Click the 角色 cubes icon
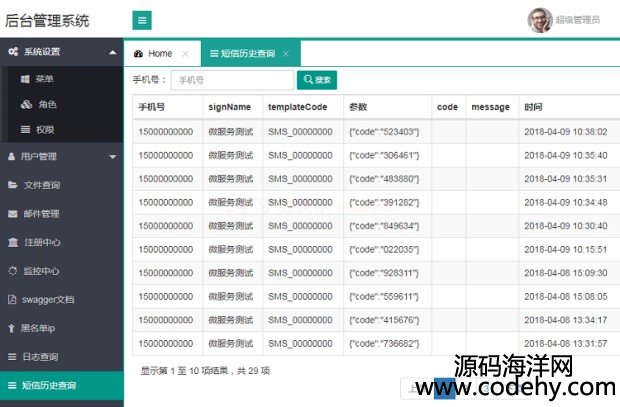Screen dimensions: 620x407 click(26, 104)
